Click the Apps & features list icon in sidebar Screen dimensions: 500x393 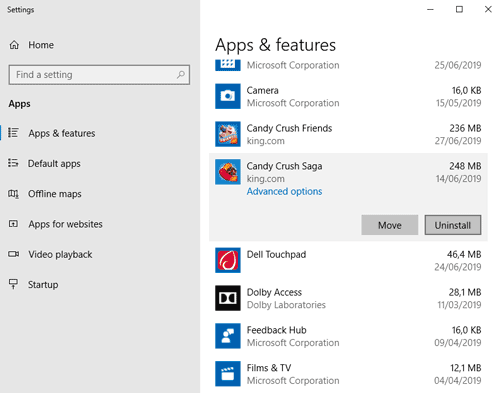click(13, 133)
